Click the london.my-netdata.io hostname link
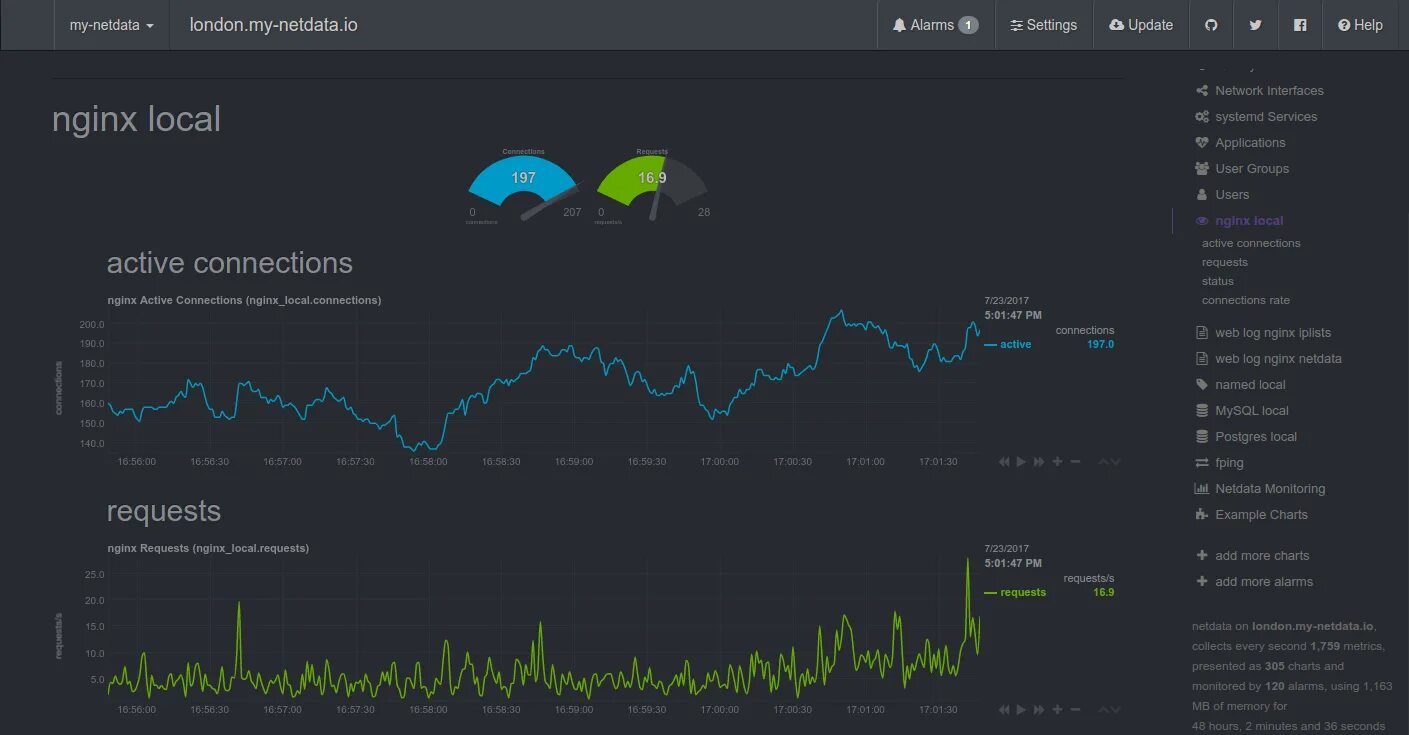Viewport: 1409px width, 735px height. click(x=273, y=25)
